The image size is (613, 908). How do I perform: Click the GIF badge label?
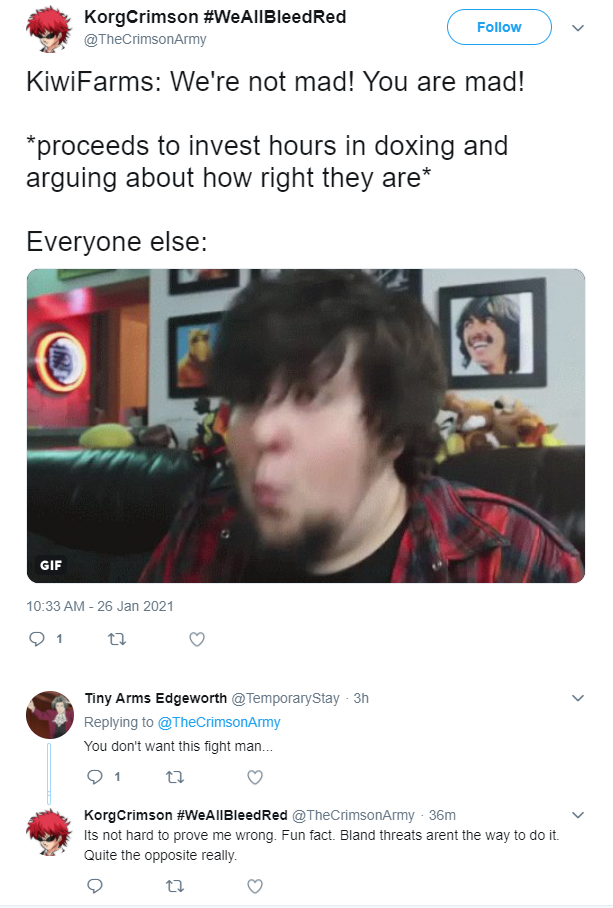pos(51,565)
